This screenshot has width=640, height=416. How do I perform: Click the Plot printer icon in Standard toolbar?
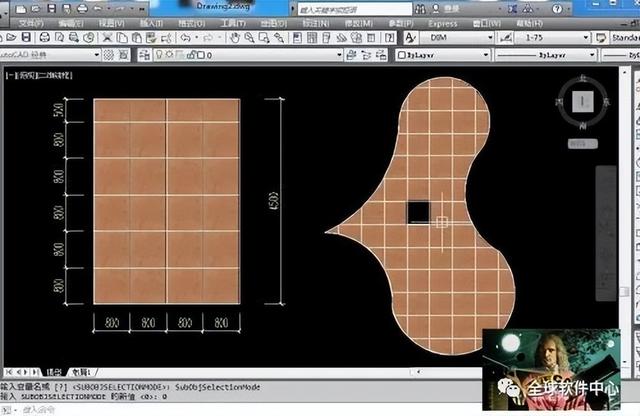click(x=44, y=38)
